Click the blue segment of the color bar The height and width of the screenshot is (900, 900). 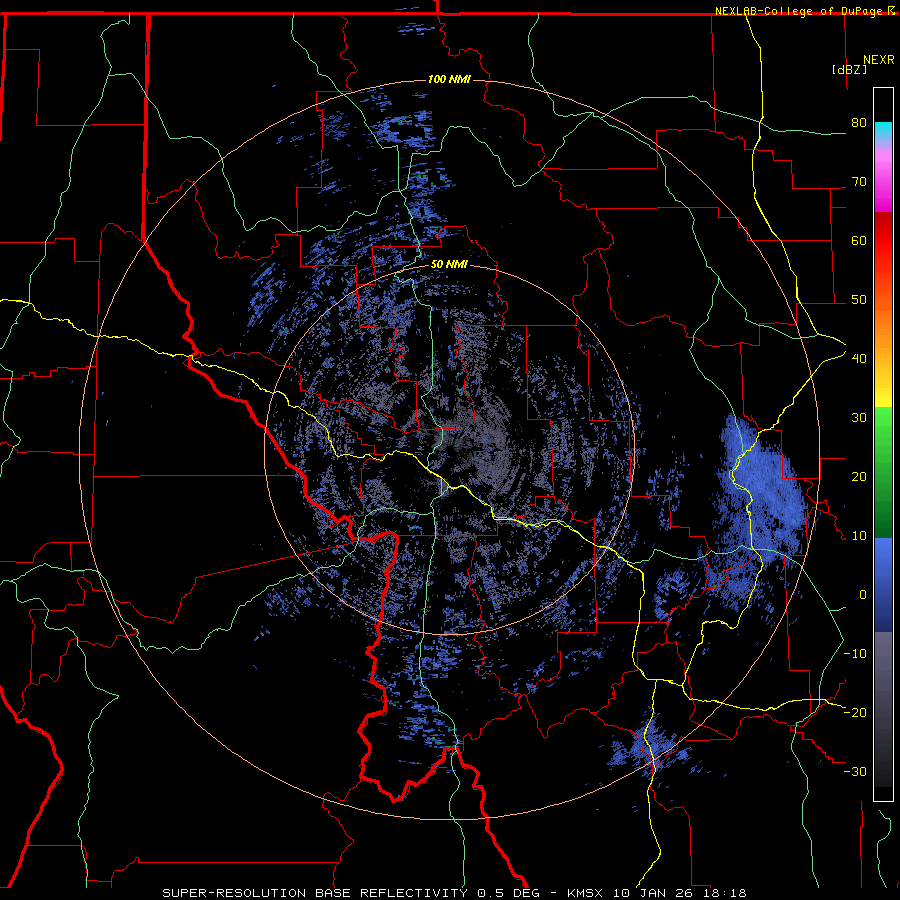pyautogui.click(x=883, y=584)
